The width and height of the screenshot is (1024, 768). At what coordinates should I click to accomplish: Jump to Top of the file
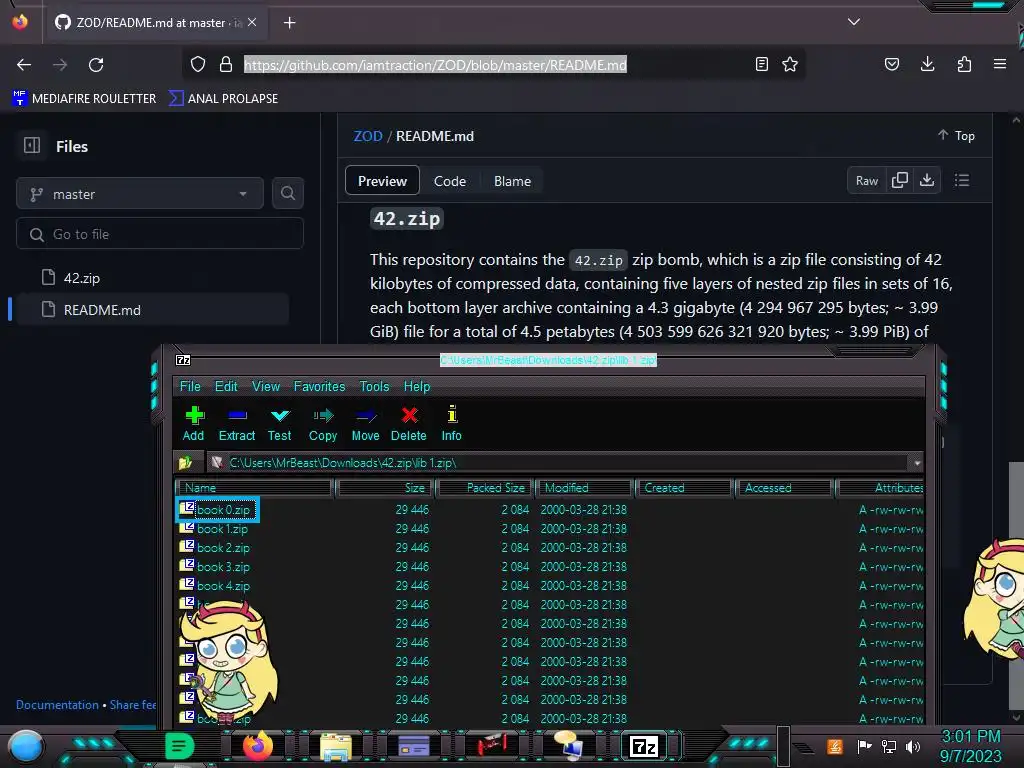[x=957, y=135]
